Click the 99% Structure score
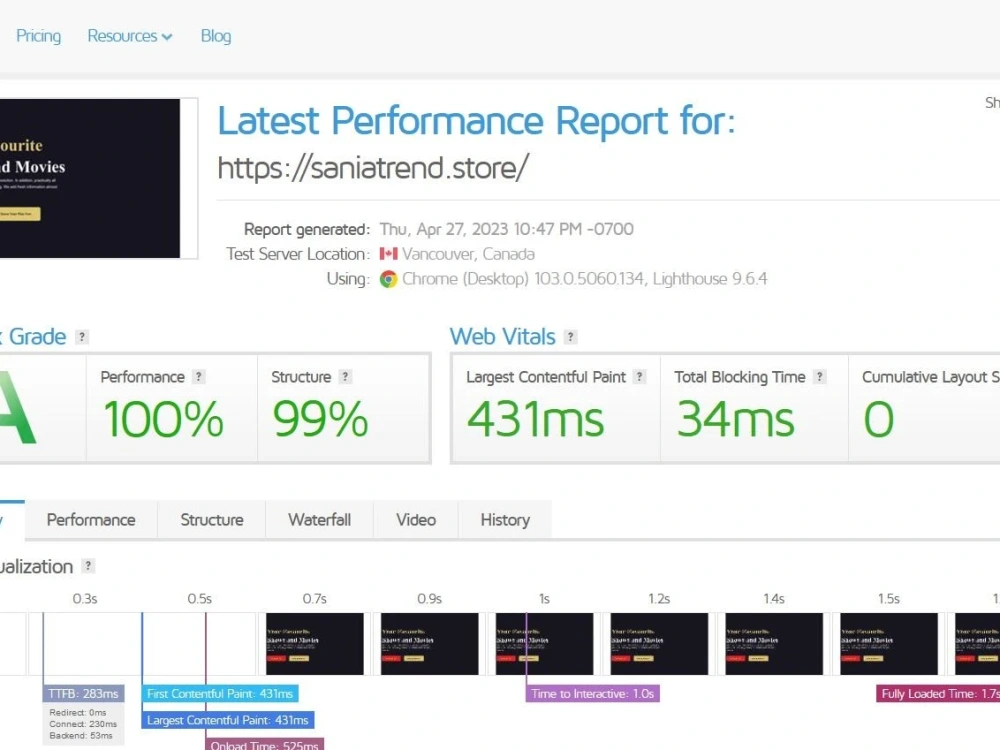The width and height of the screenshot is (1000, 750). (x=320, y=419)
